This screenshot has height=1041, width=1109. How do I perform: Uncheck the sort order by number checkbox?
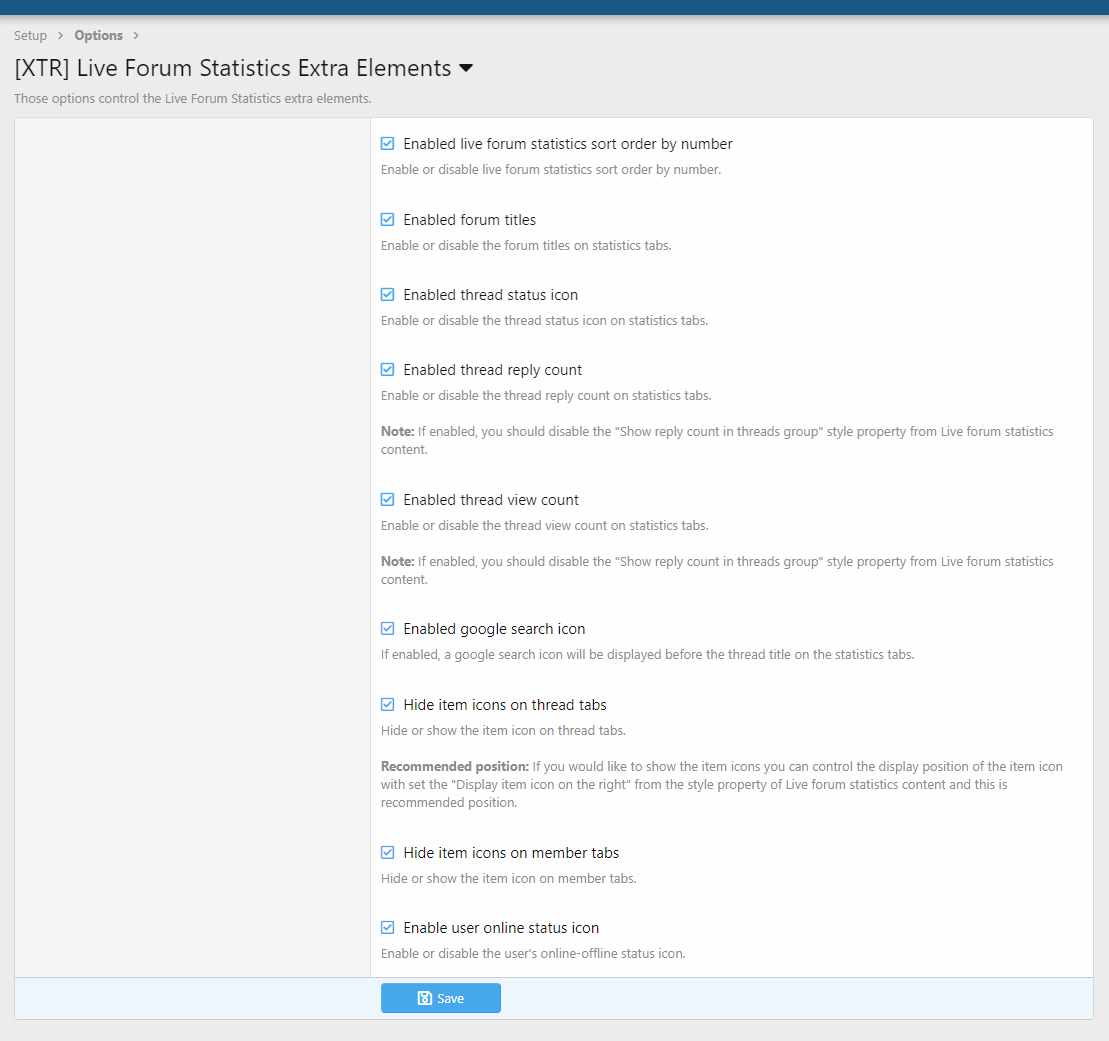[x=388, y=144]
